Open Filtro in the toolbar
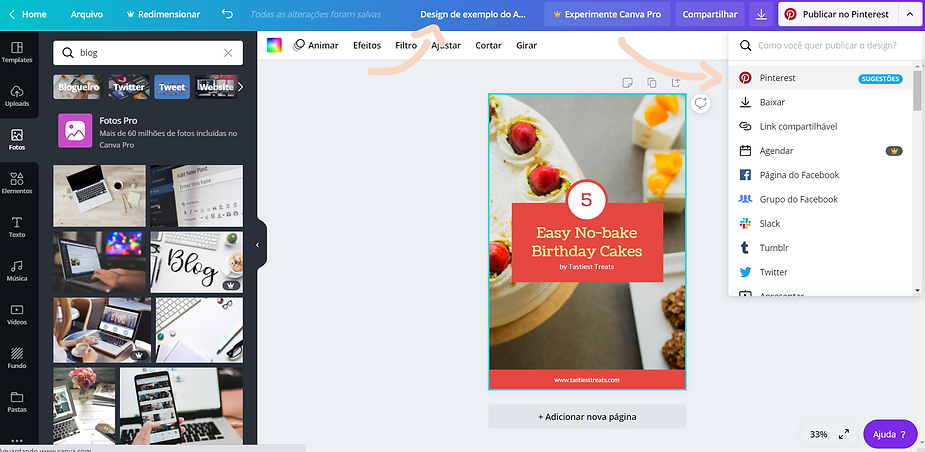The height and width of the screenshot is (452, 925). point(406,45)
